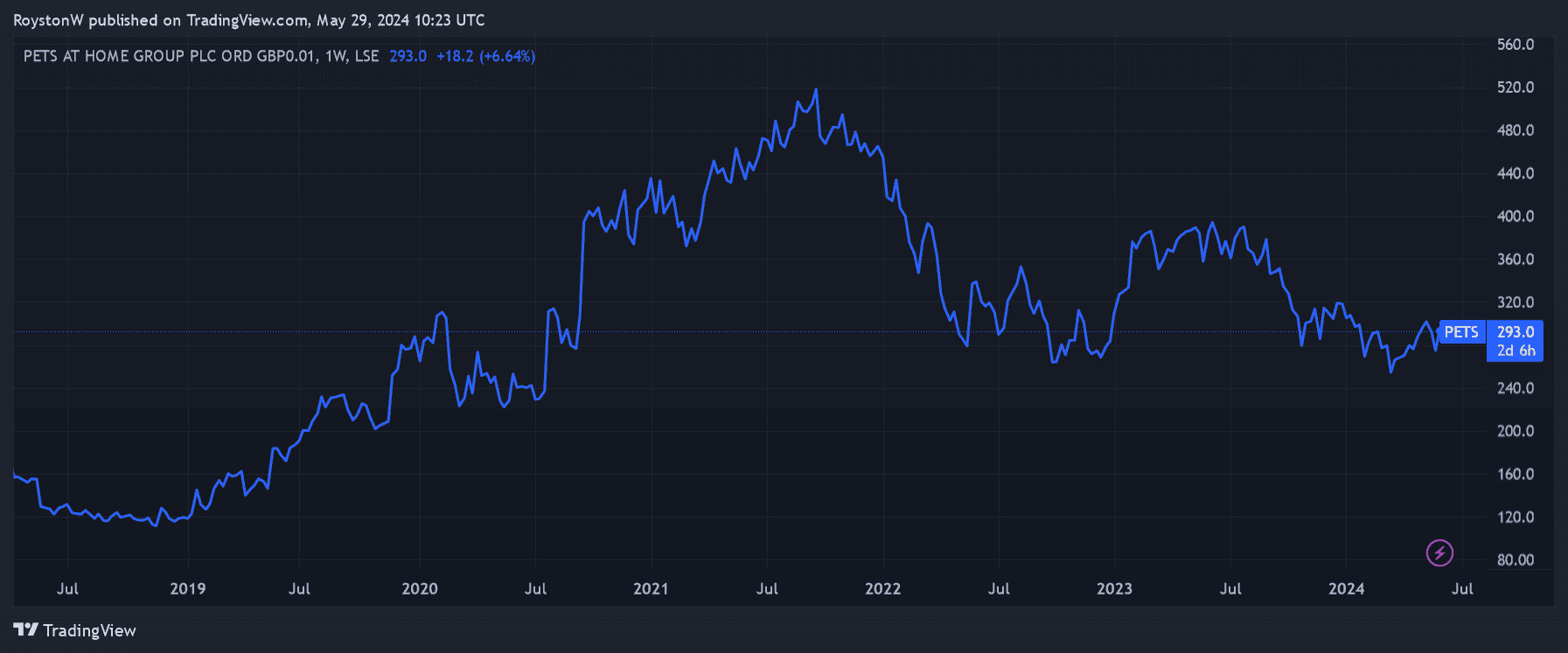Image resolution: width=1568 pixels, height=653 pixels.
Task: Click the purple lightning bolt icon
Action: coord(1439,552)
